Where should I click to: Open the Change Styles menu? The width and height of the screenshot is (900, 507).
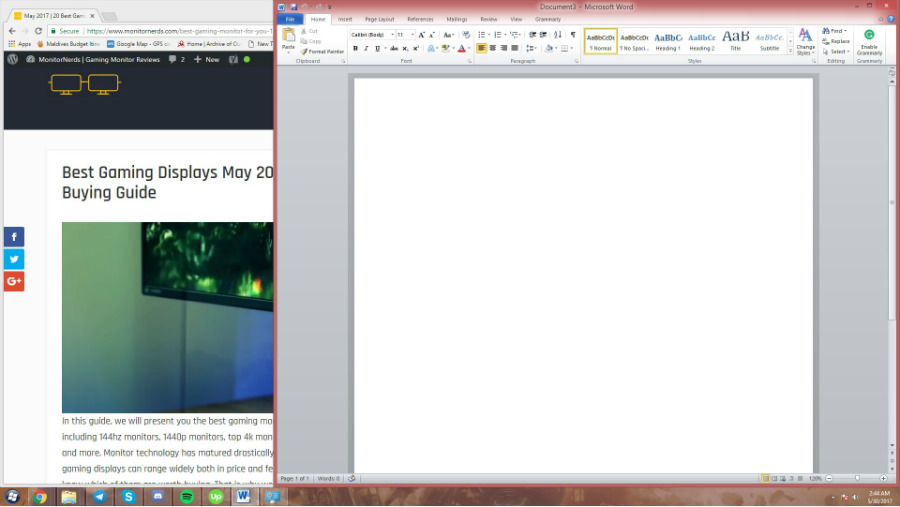(x=805, y=40)
